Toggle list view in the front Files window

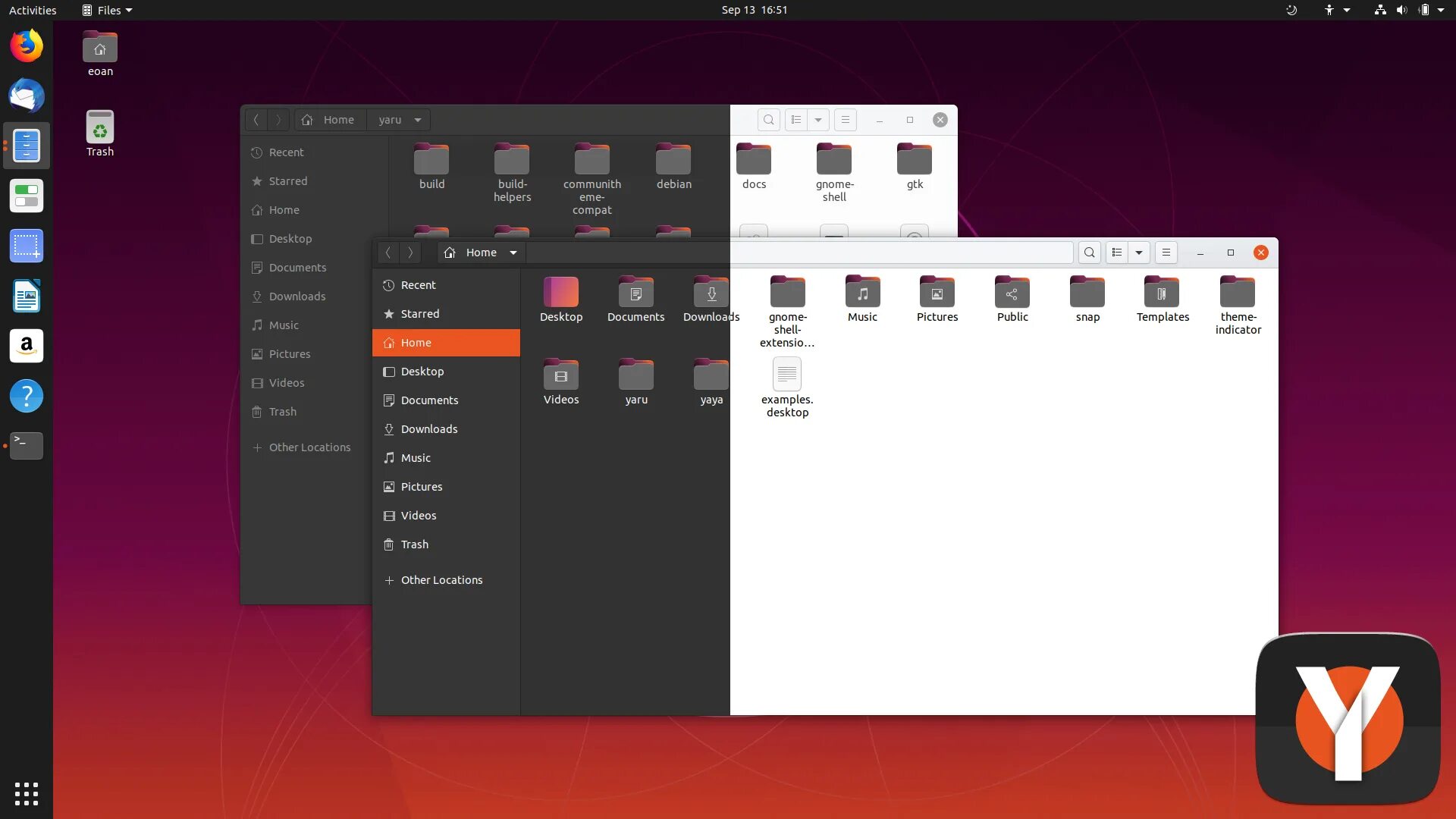pyautogui.click(x=1117, y=253)
